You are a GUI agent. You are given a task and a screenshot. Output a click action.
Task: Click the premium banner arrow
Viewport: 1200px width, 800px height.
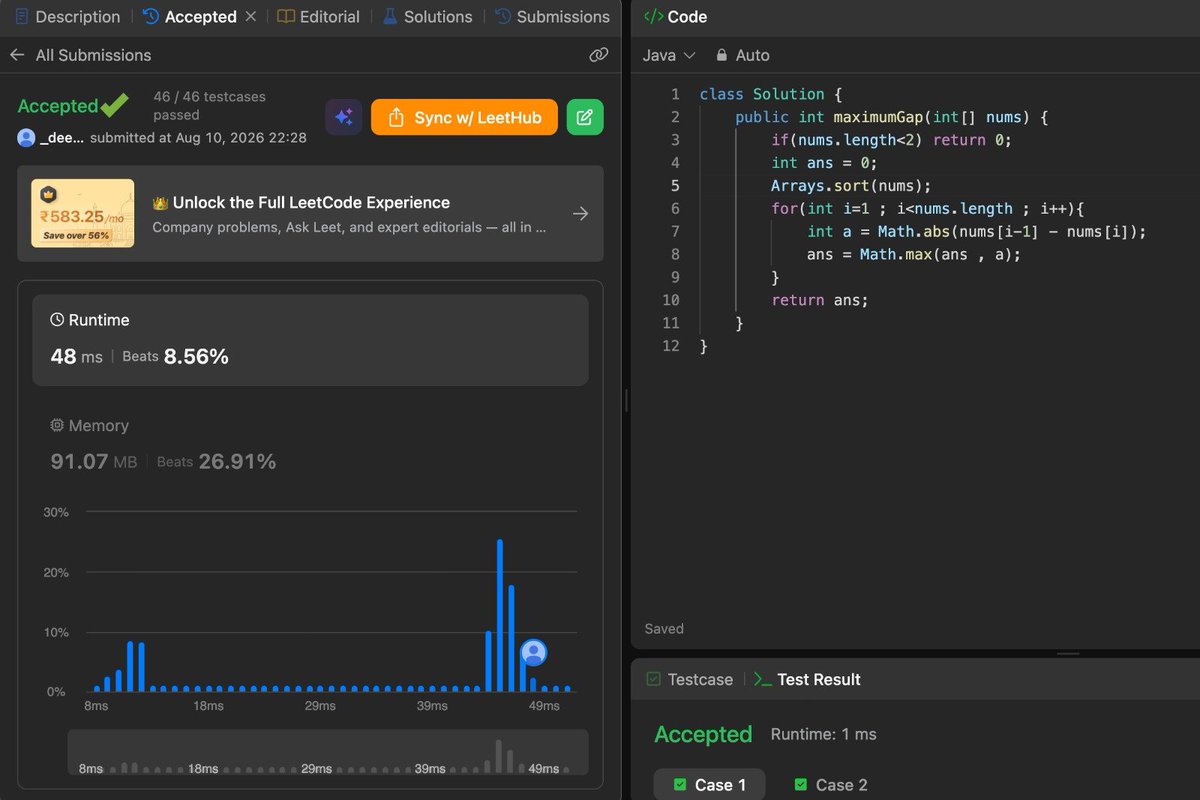coord(580,213)
